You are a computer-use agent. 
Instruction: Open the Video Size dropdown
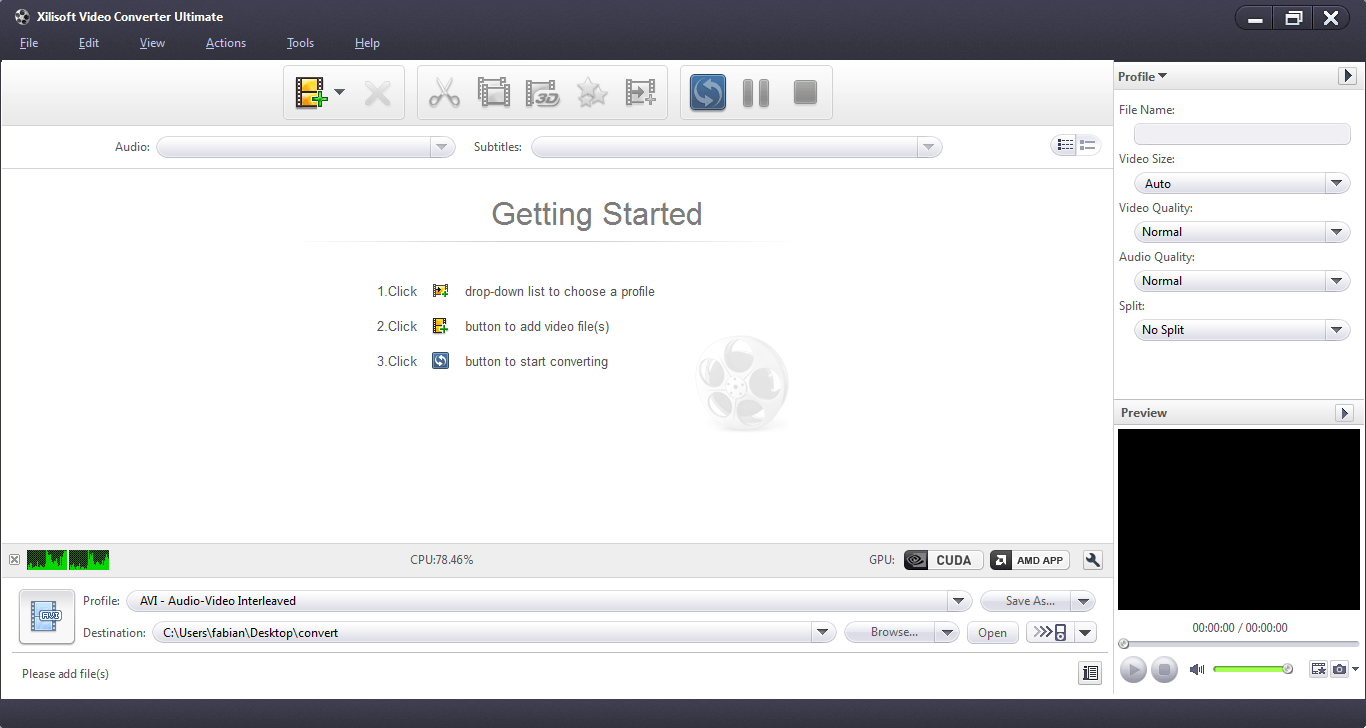coord(1337,183)
